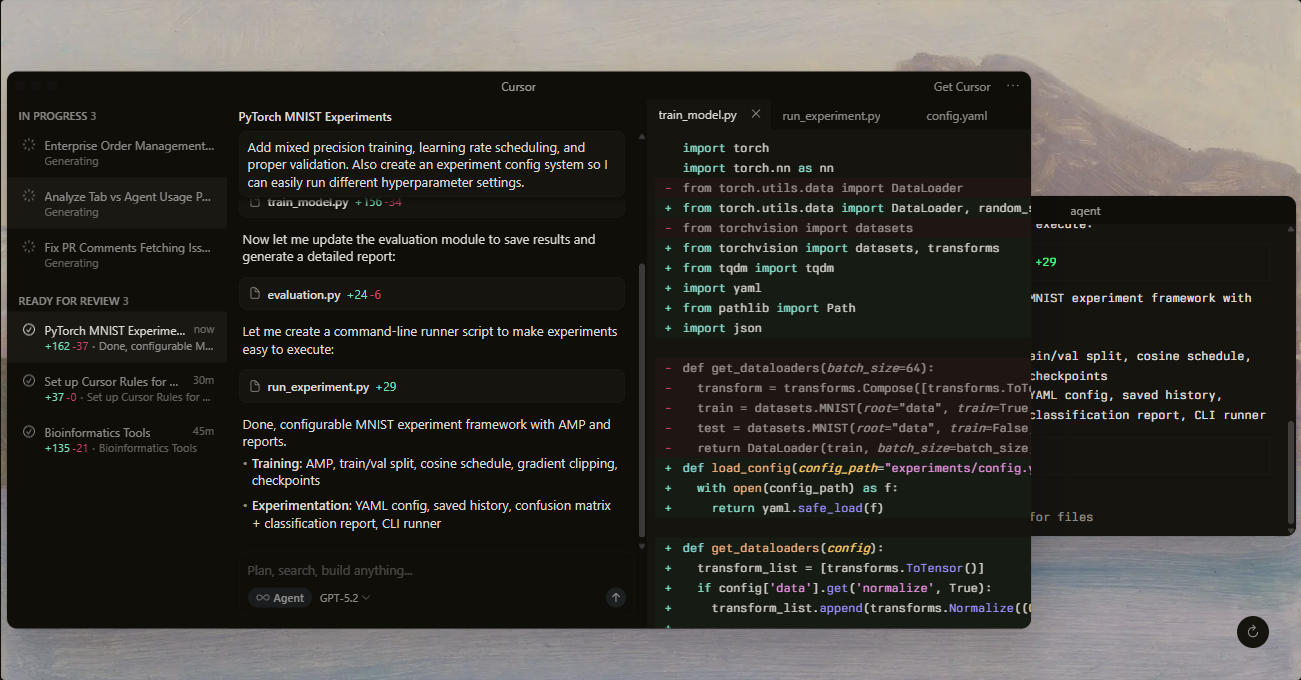
Task: Open the three-dot menu beside Get Cursor
Action: [x=1013, y=87]
